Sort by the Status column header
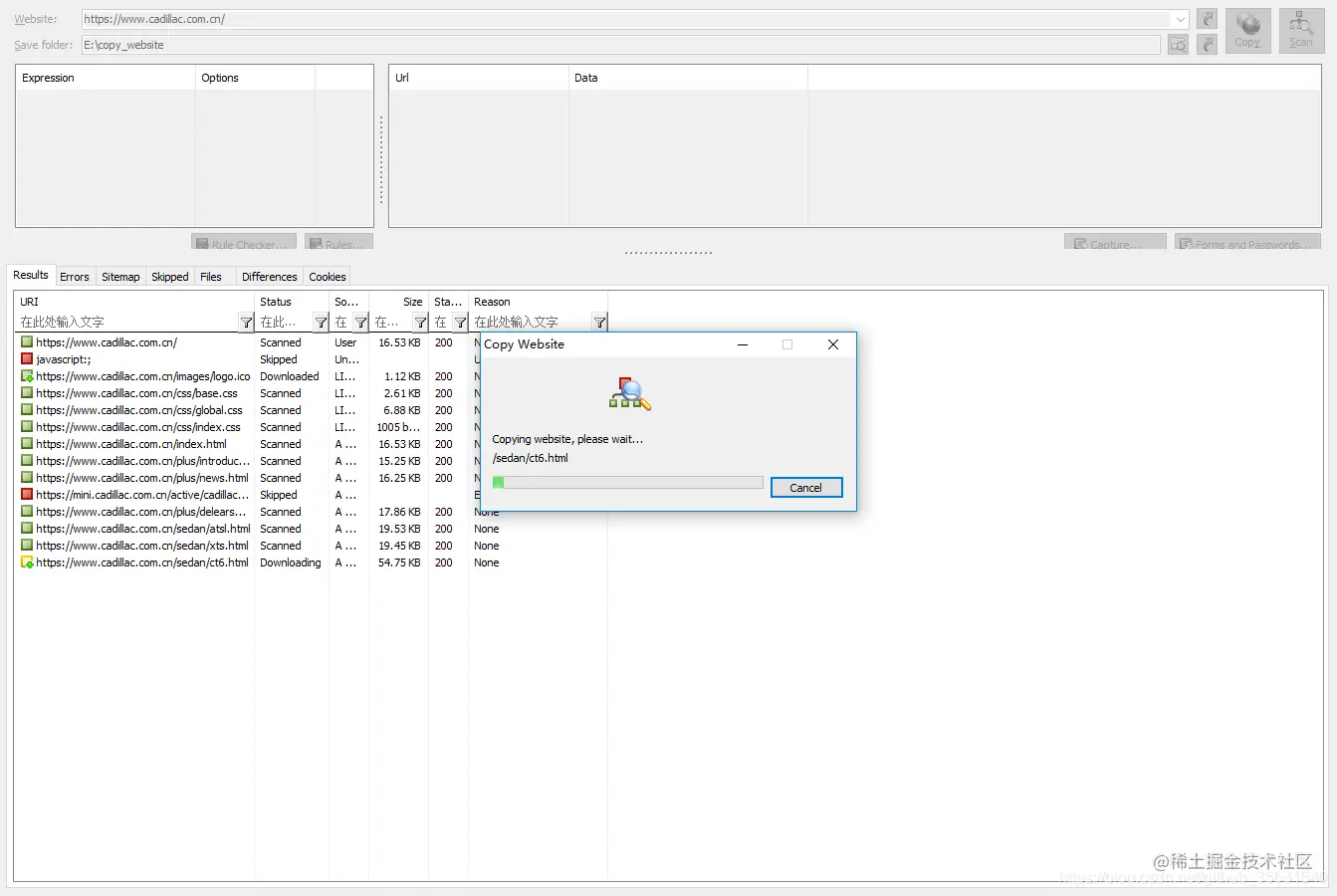1337x896 pixels. click(x=292, y=302)
